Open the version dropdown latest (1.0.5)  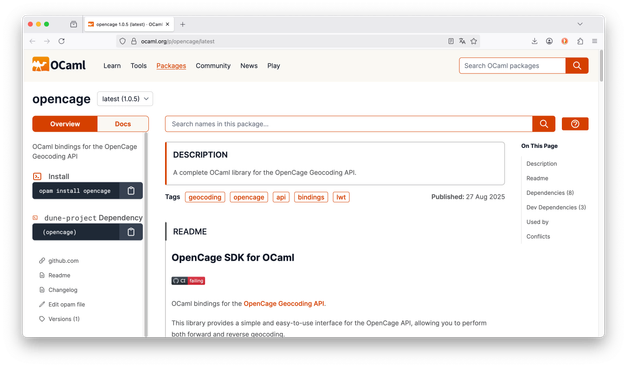point(125,99)
